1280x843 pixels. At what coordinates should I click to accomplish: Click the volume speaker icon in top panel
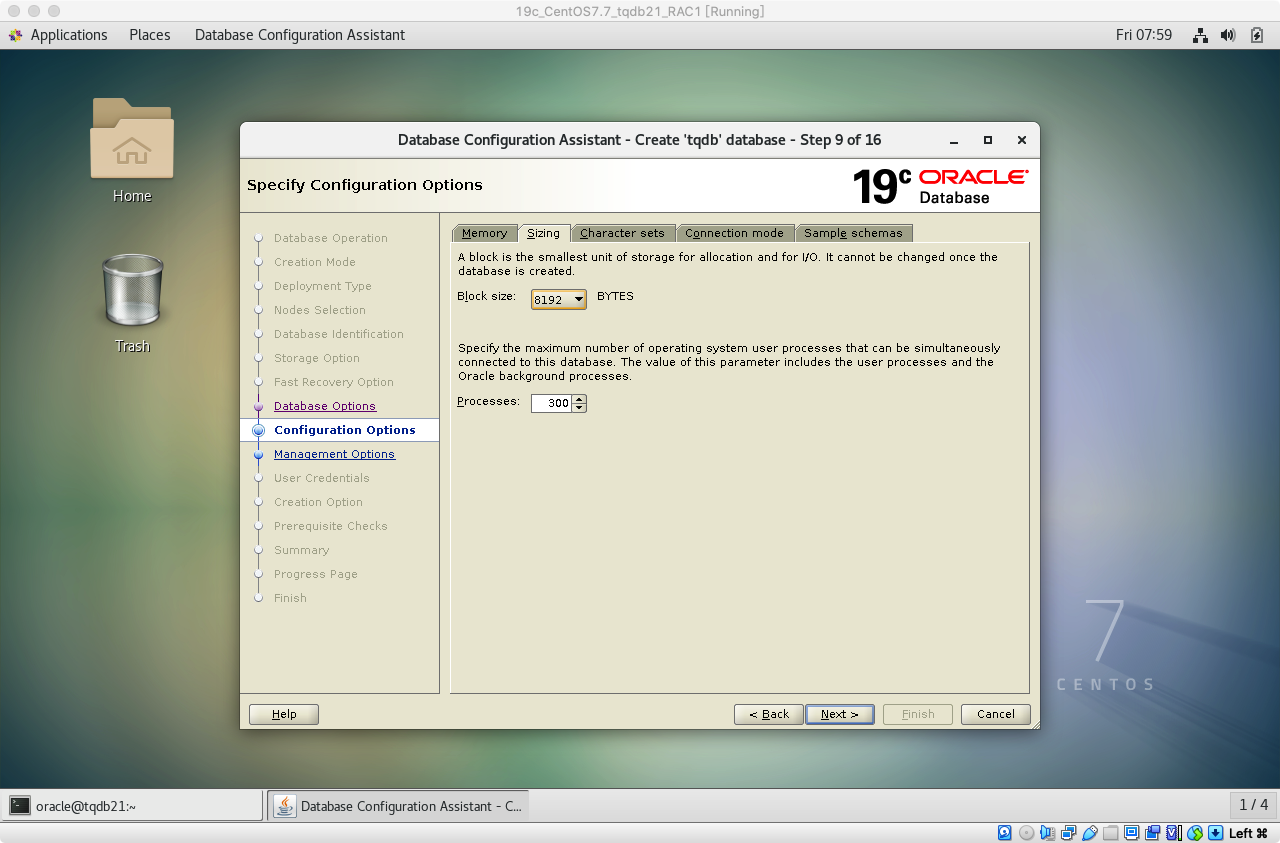pos(1229,35)
